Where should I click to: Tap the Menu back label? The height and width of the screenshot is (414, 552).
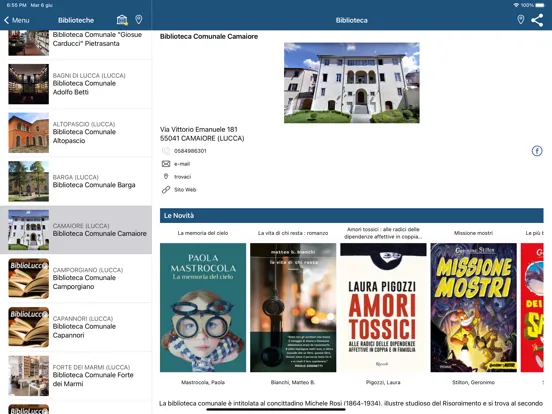click(20, 20)
